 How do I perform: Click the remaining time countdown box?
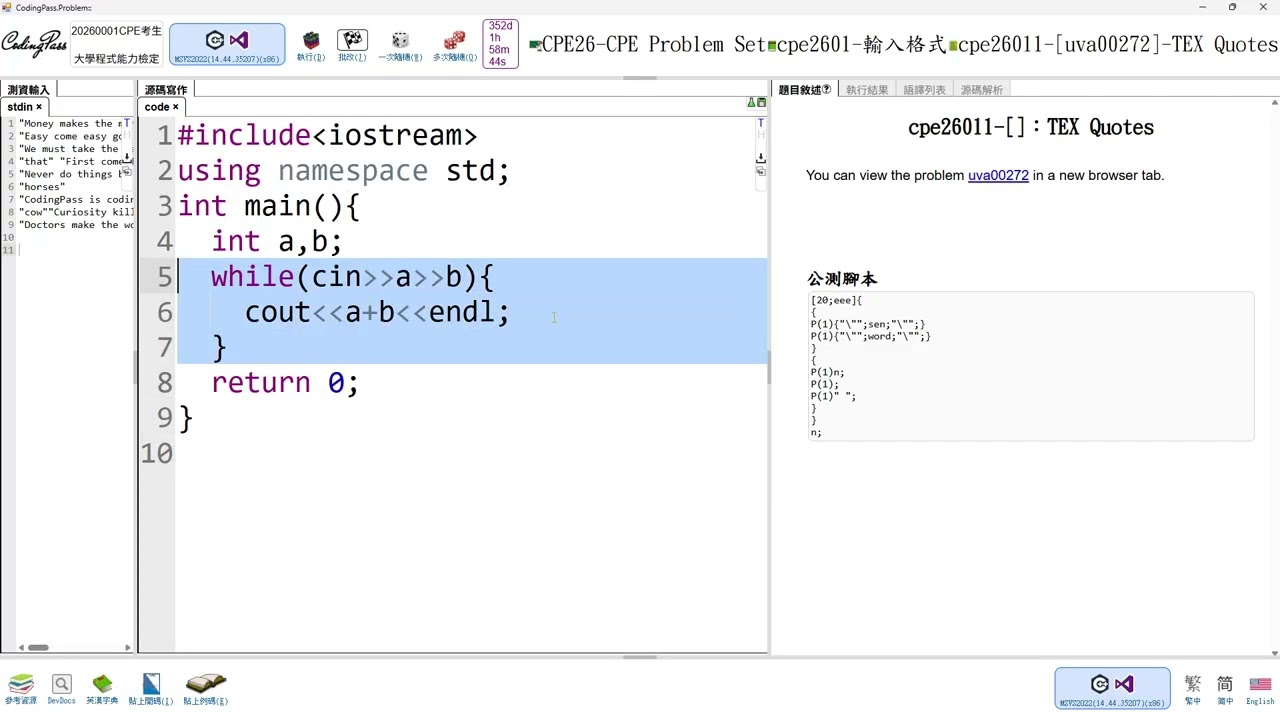500,44
